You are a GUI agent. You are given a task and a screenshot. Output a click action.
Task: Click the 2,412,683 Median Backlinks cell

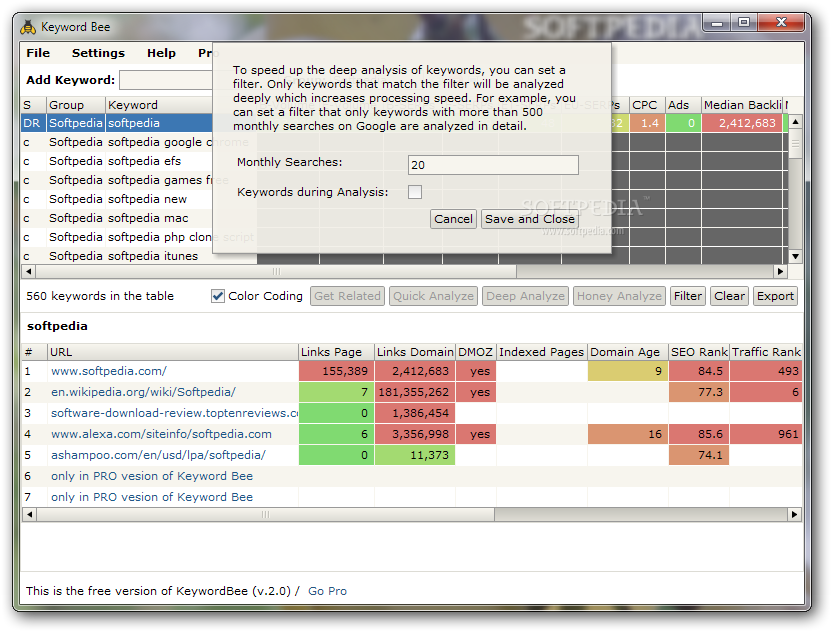[x=742, y=123]
